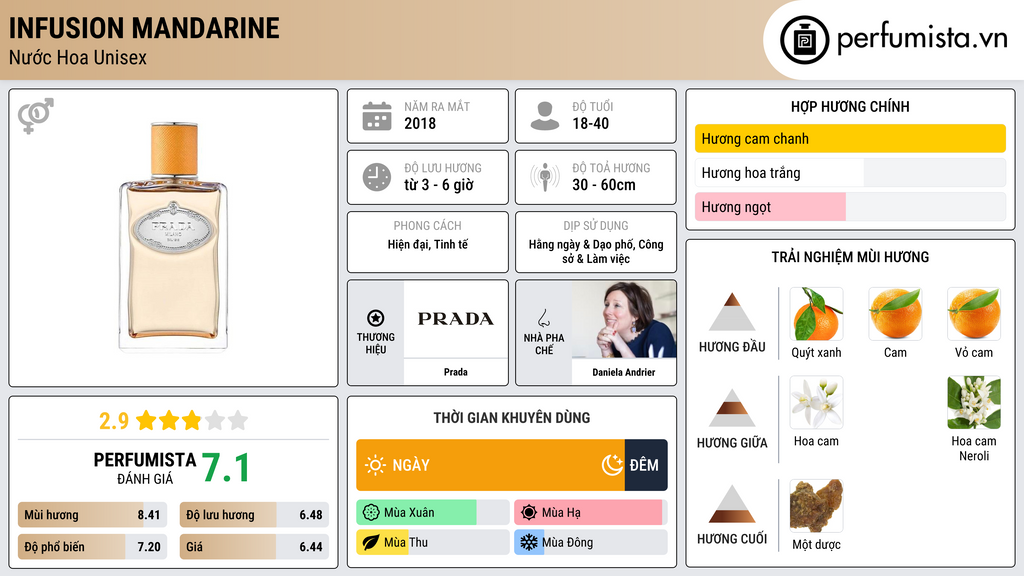Click the nose icon above Nhà pha chế
The width and height of the screenshot is (1024, 576).
pyautogui.click(x=543, y=318)
